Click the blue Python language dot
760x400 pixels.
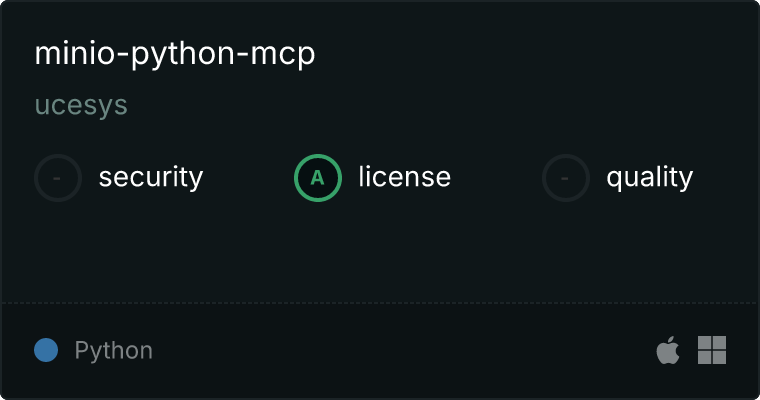pyautogui.click(x=46, y=350)
